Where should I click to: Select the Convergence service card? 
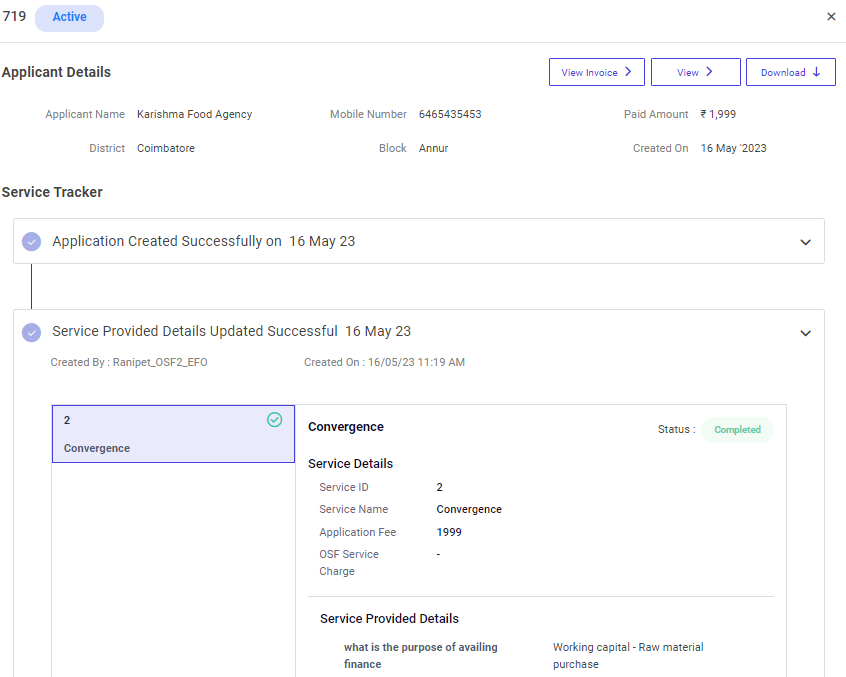coord(173,434)
